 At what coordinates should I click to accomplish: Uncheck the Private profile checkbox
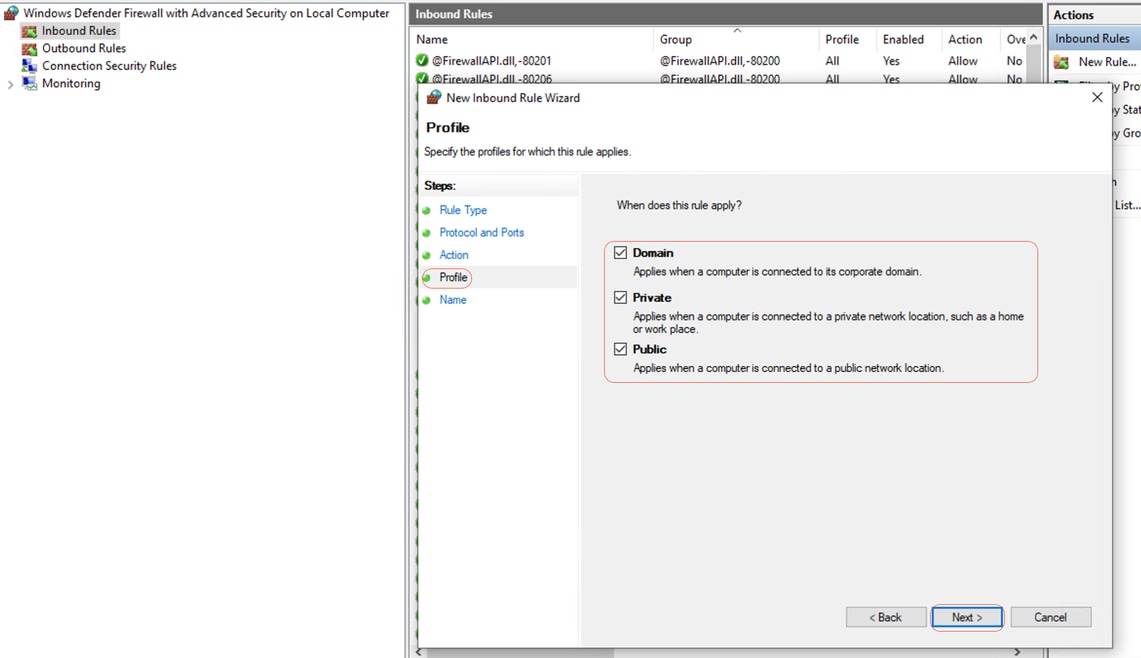[x=620, y=298]
